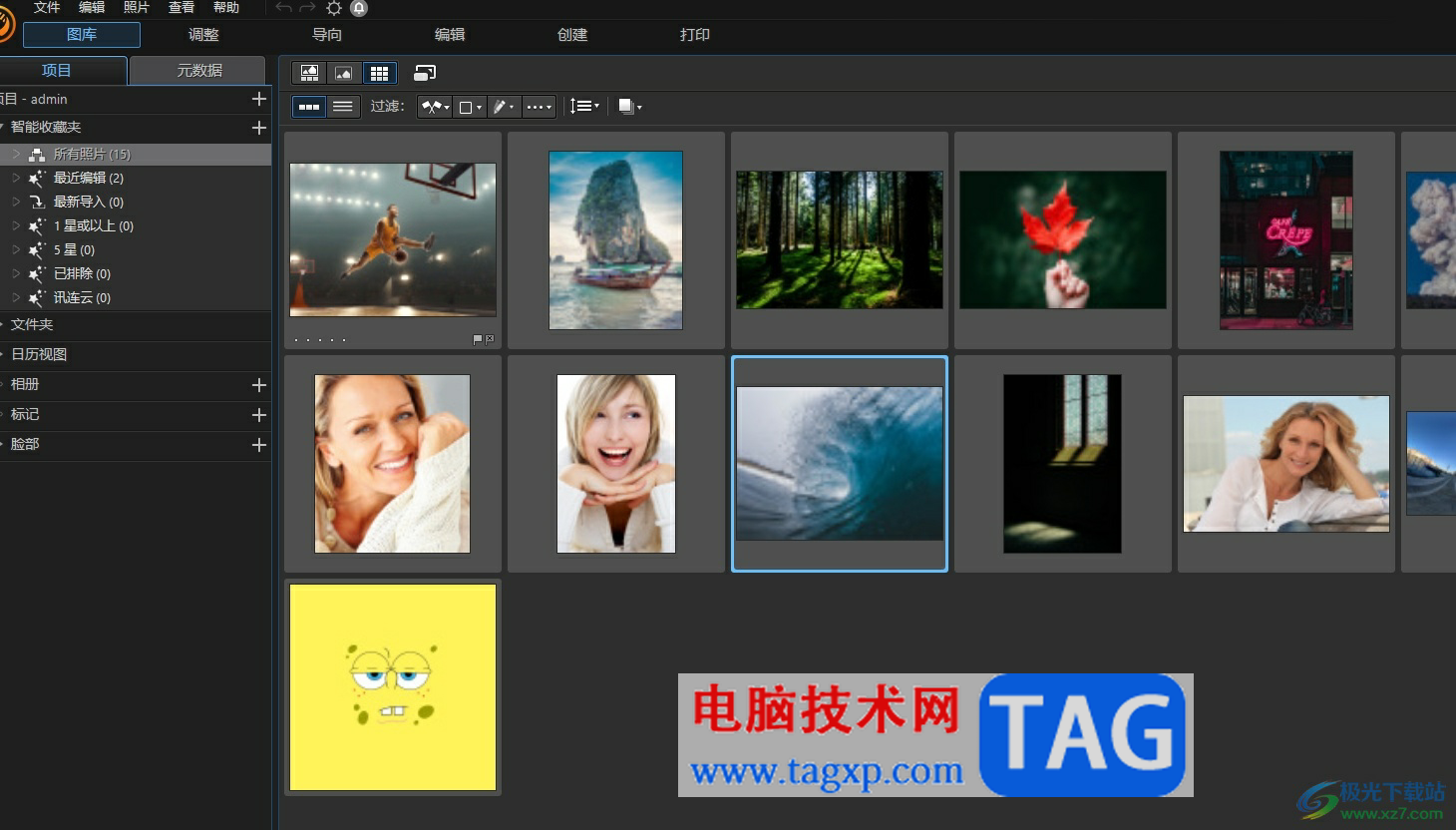The image size is (1456, 830).
Task: Click the 1 星或以上 smart collection icon
Action: (37, 226)
